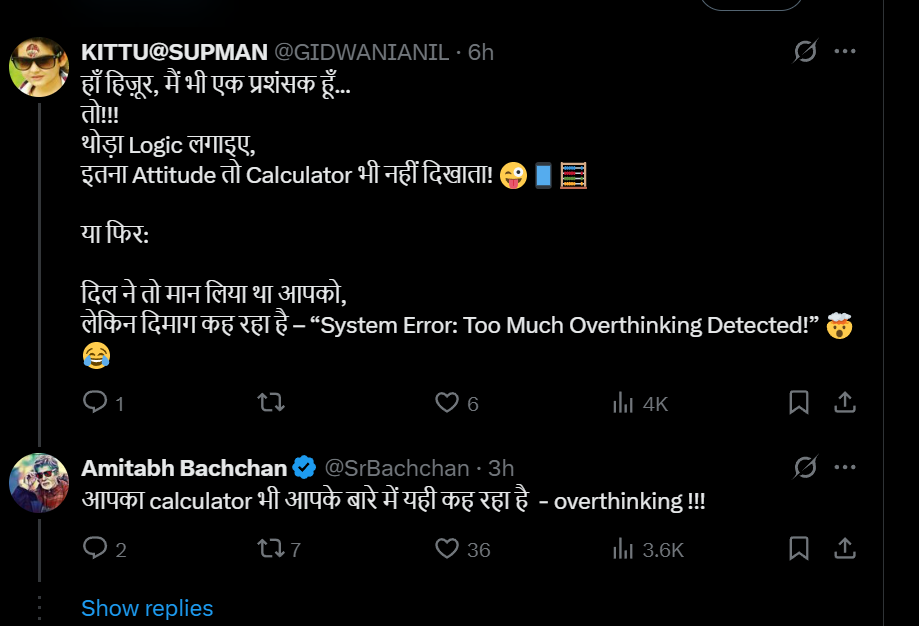The image size is (919, 626).
Task: Open the KITTU@SUPMAN profile name
Action: click(x=173, y=51)
